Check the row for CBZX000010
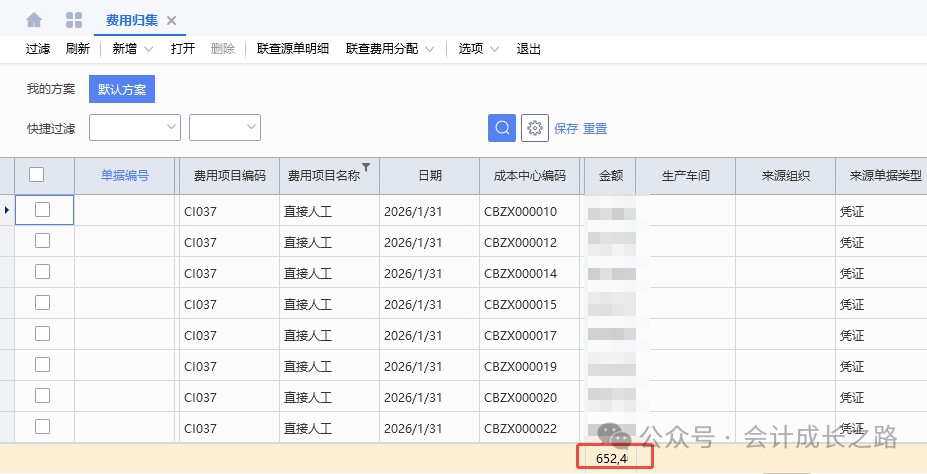This screenshot has height=474, width=927. (43, 210)
